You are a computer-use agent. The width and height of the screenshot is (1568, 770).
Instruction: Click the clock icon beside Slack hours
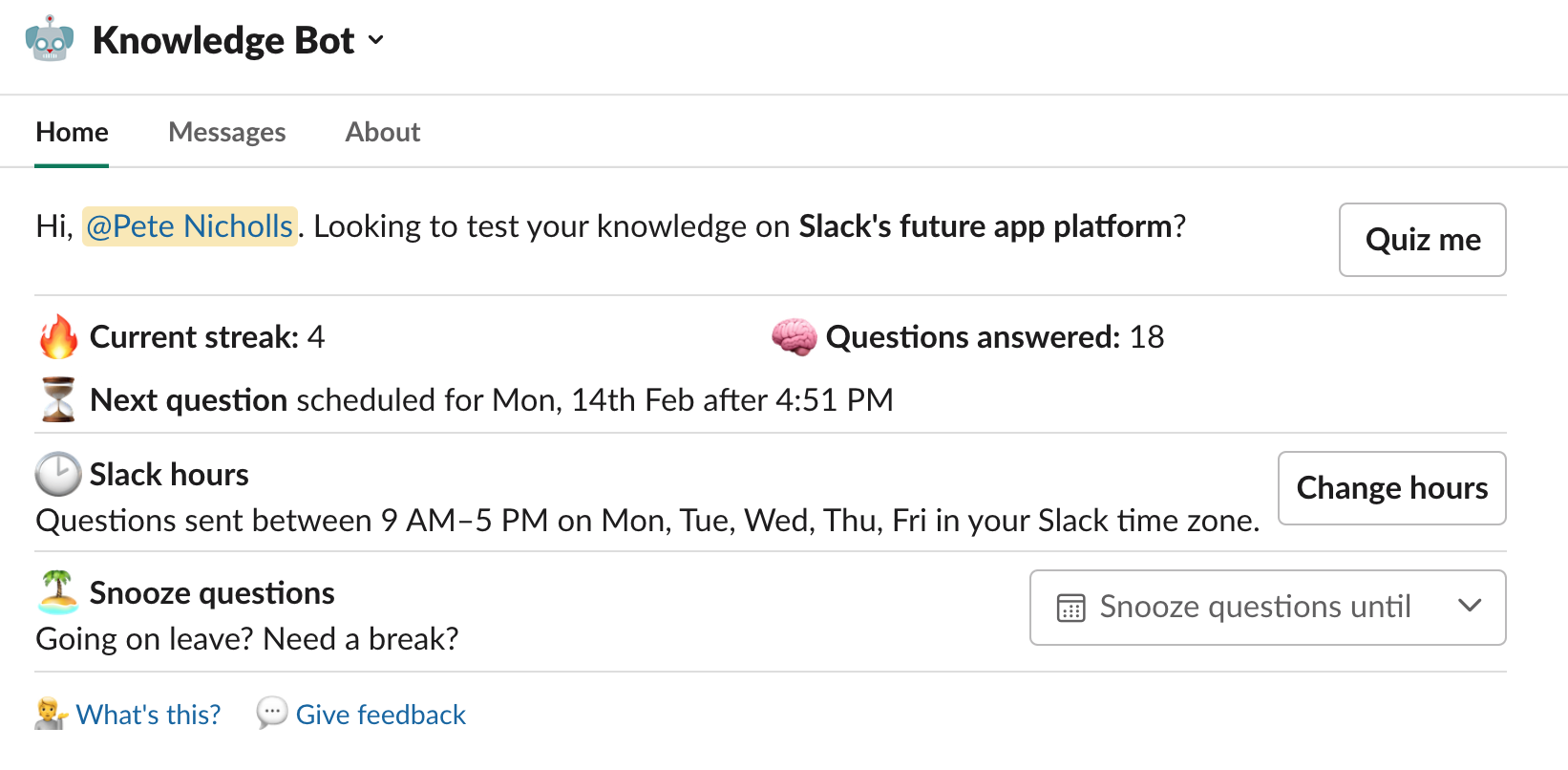[x=58, y=475]
